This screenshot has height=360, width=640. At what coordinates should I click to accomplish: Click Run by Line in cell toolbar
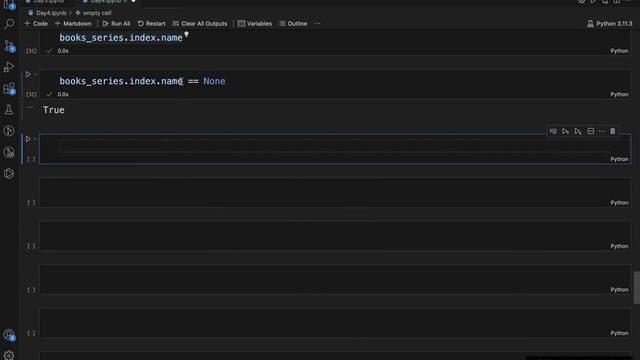pos(553,131)
